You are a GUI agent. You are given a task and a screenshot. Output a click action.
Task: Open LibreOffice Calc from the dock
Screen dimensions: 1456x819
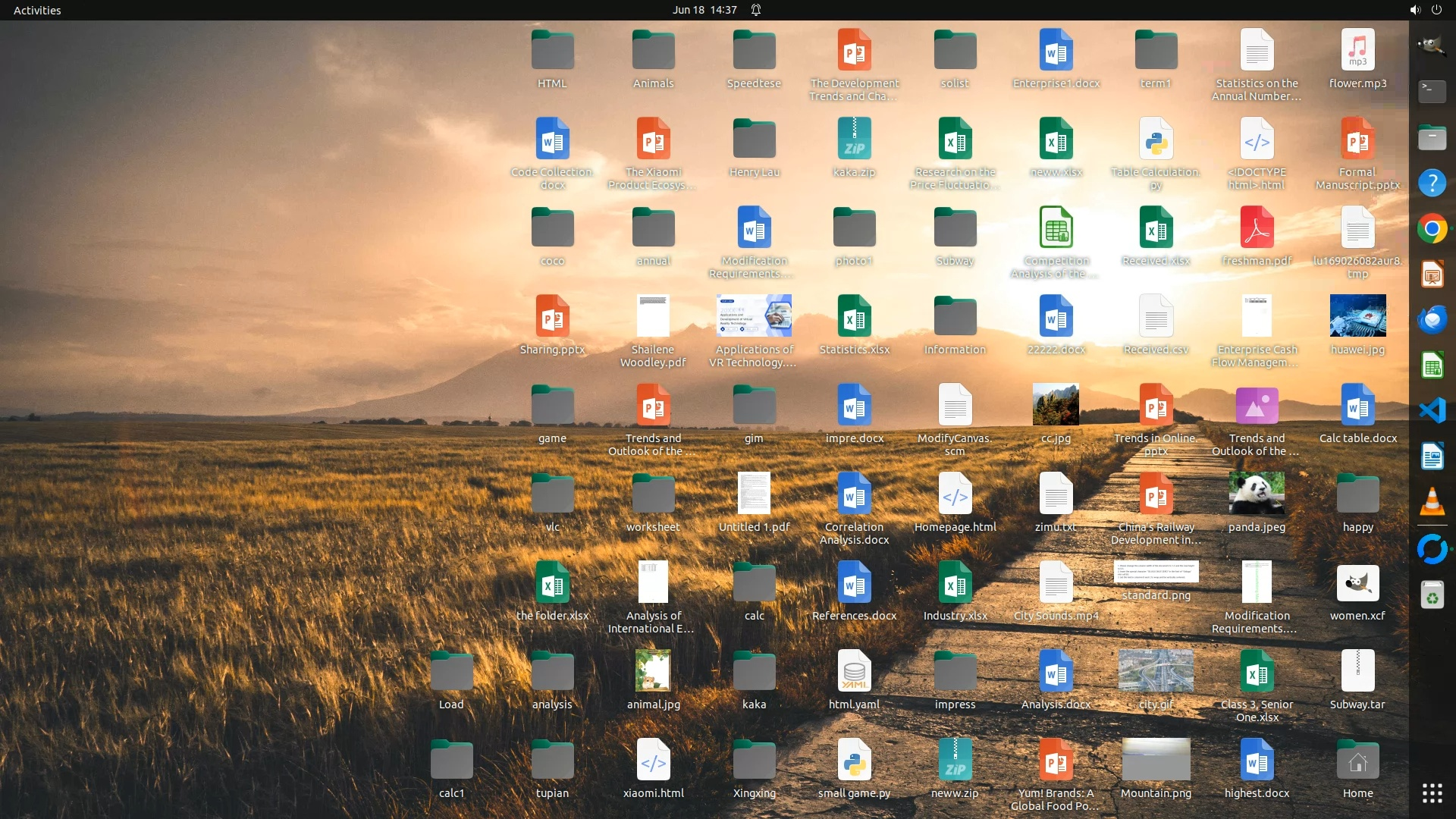pyautogui.click(x=1432, y=366)
